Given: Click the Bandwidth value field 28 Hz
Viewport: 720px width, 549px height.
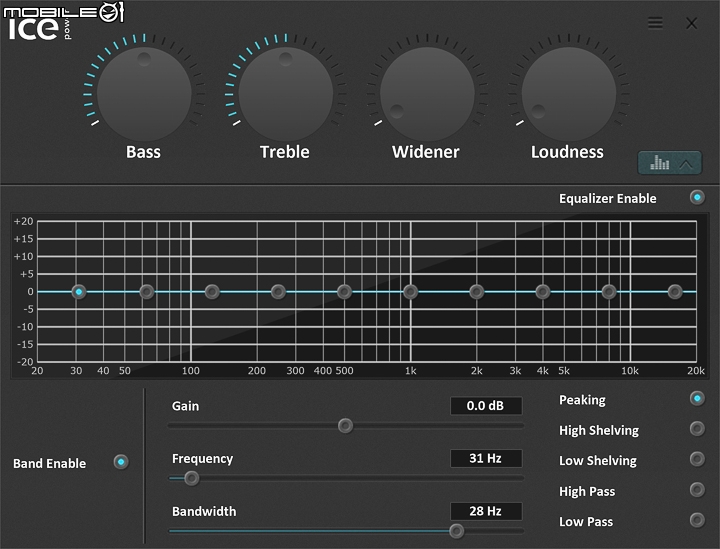Looking at the screenshot, I should point(486,511).
